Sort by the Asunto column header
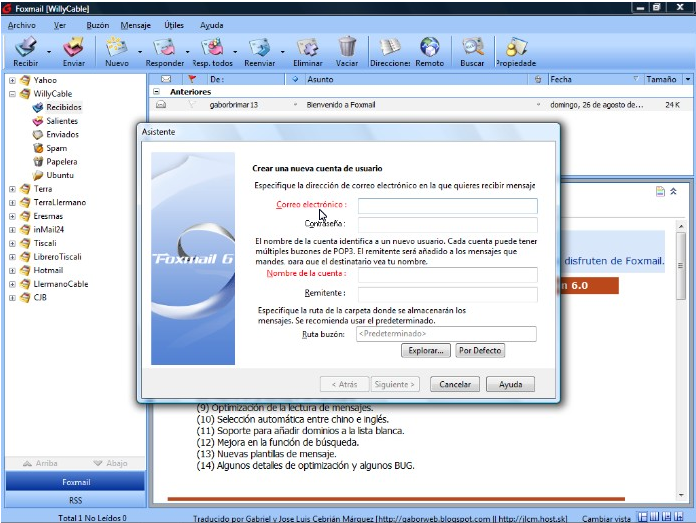The image size is (696, 523). 417,79
